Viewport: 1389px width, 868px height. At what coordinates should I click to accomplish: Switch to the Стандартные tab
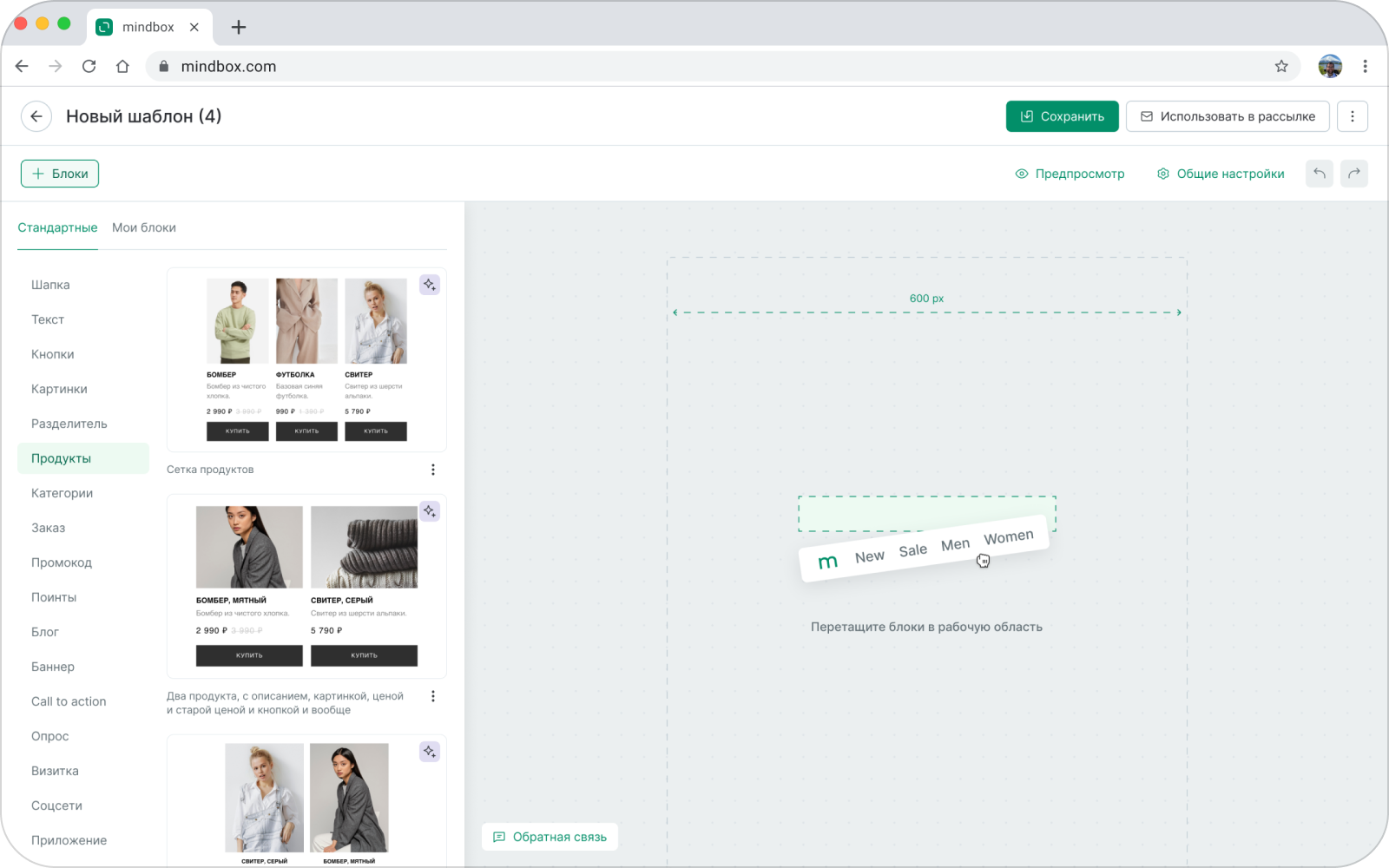pos(57,227)
